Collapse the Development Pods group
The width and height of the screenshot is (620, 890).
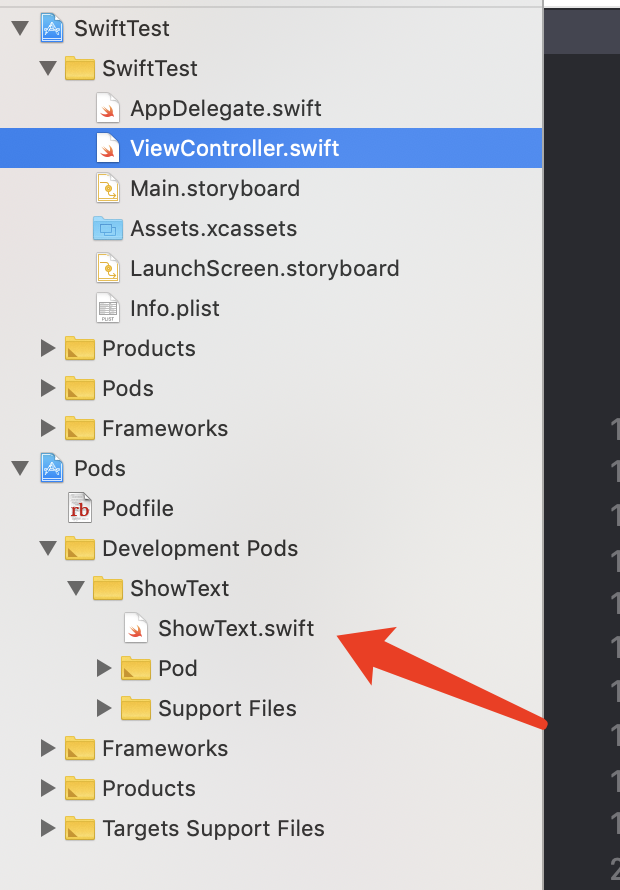point(47,548)
